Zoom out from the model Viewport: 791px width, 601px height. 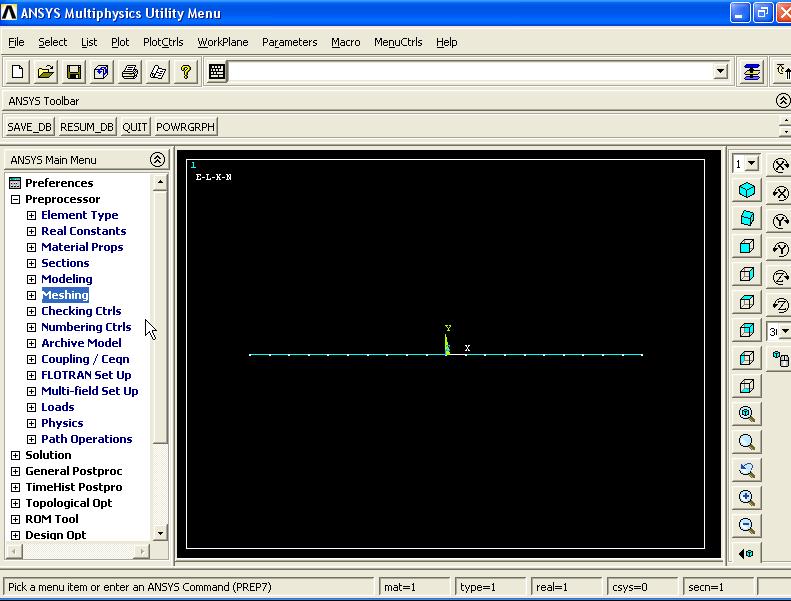747,525
